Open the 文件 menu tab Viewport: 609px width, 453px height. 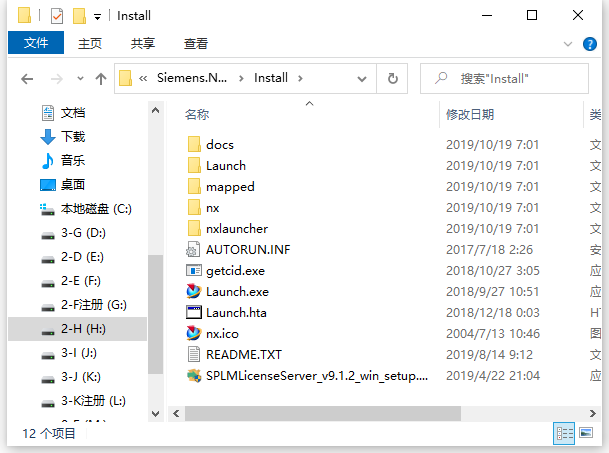coord(36,43)
